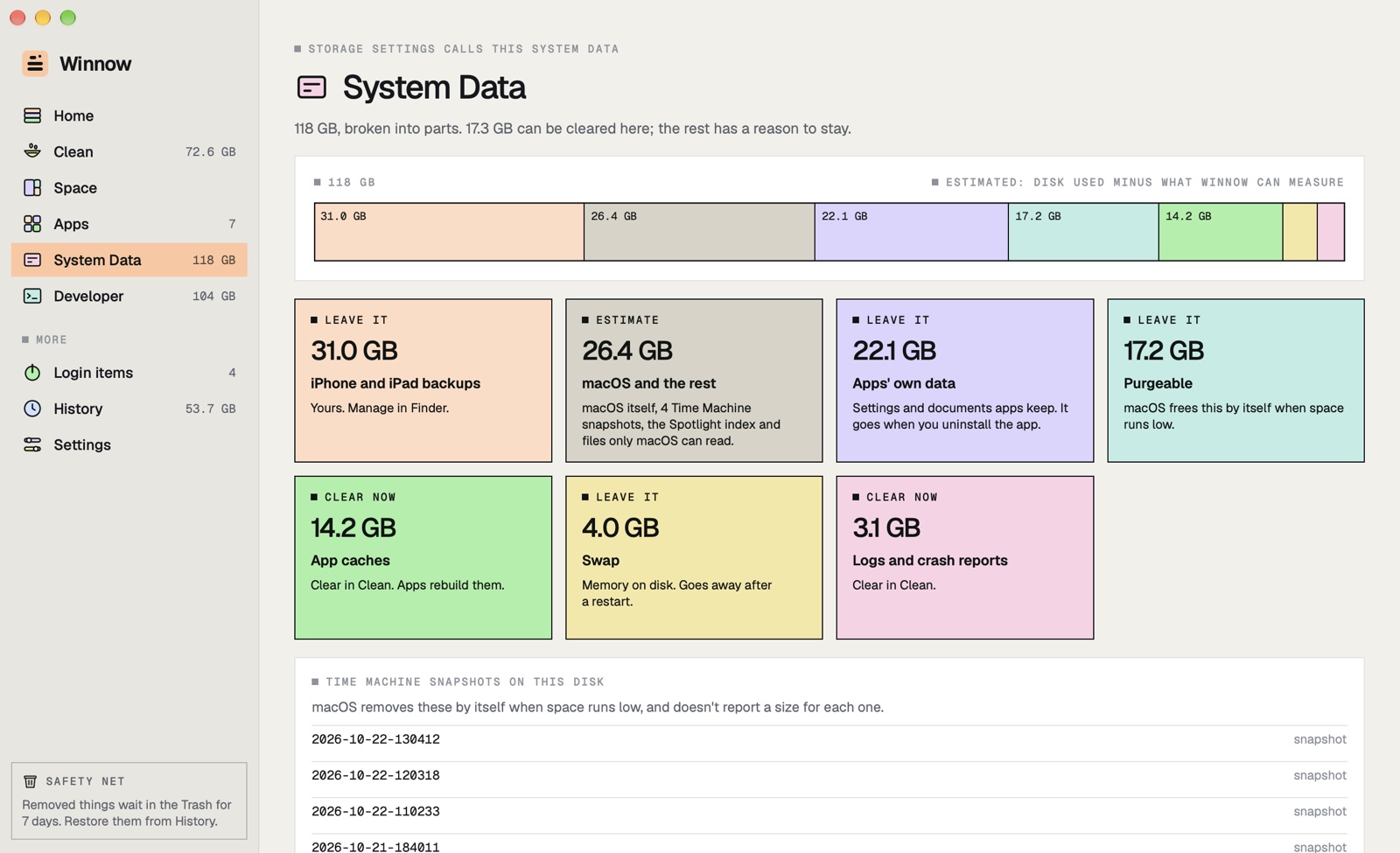Click the Space panel icon
Image resolution: width=1400 pixels, height=853 pixels.
click(32, 187)
